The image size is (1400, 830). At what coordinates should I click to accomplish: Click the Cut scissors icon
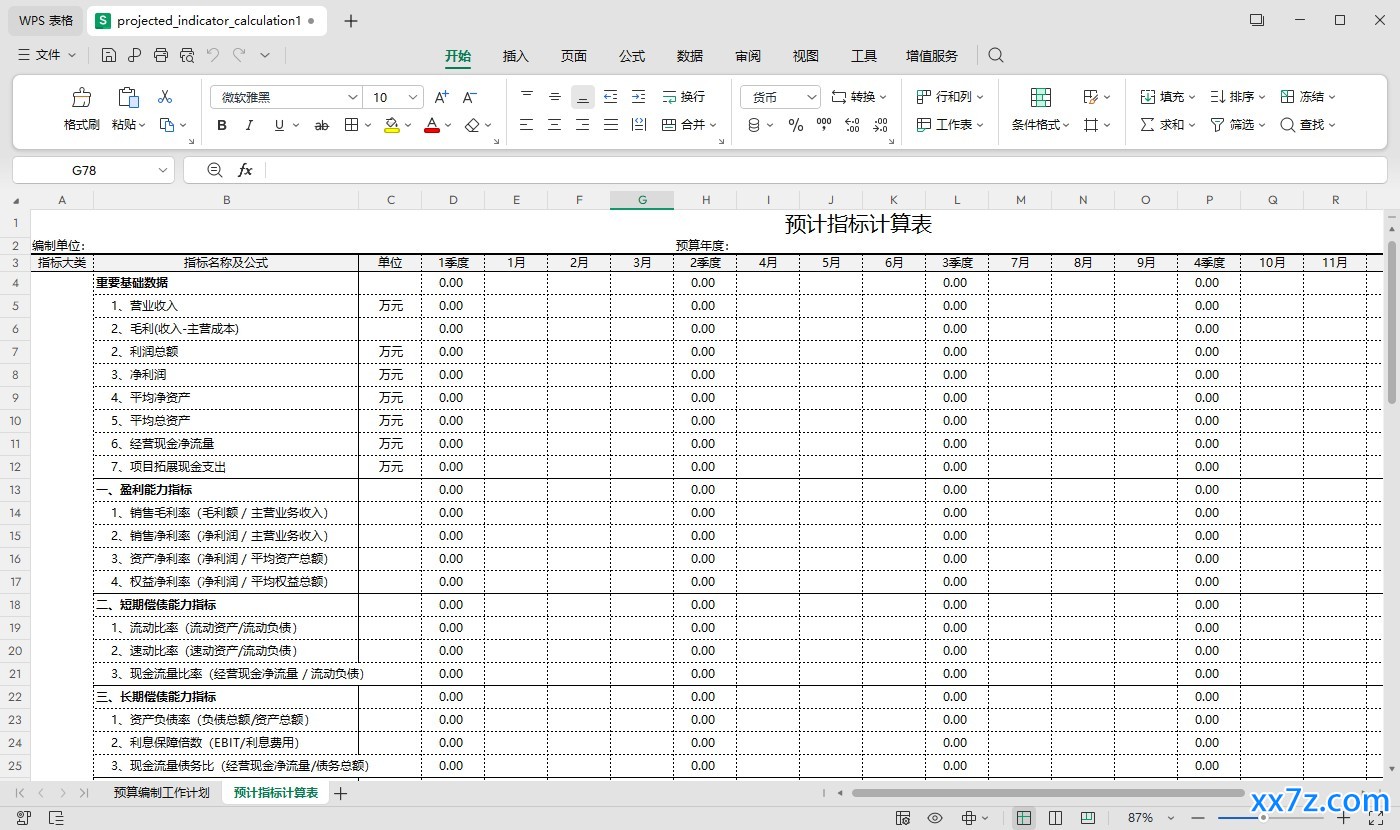pyautogui.click(x=165, y=97)
